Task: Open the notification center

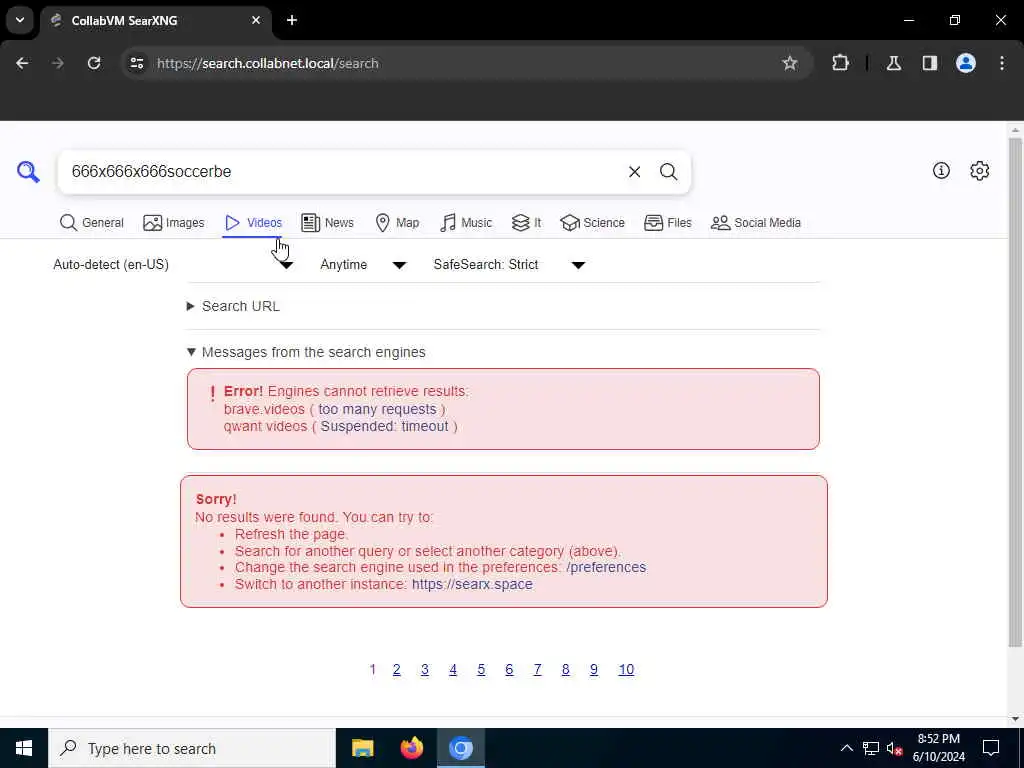Action: (x=991, y=748)
